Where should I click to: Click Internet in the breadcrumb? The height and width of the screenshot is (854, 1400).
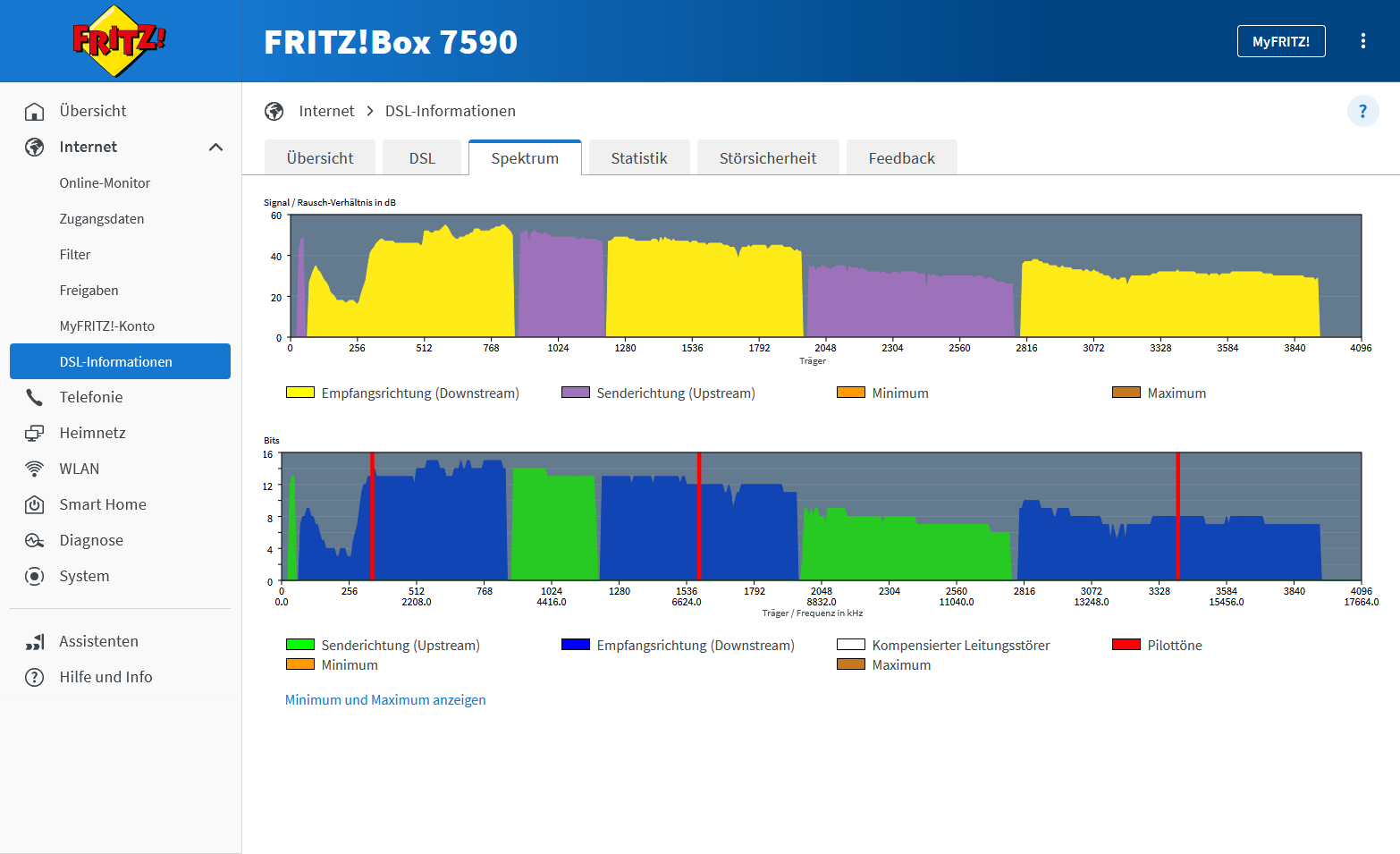[x=326, y=111]
